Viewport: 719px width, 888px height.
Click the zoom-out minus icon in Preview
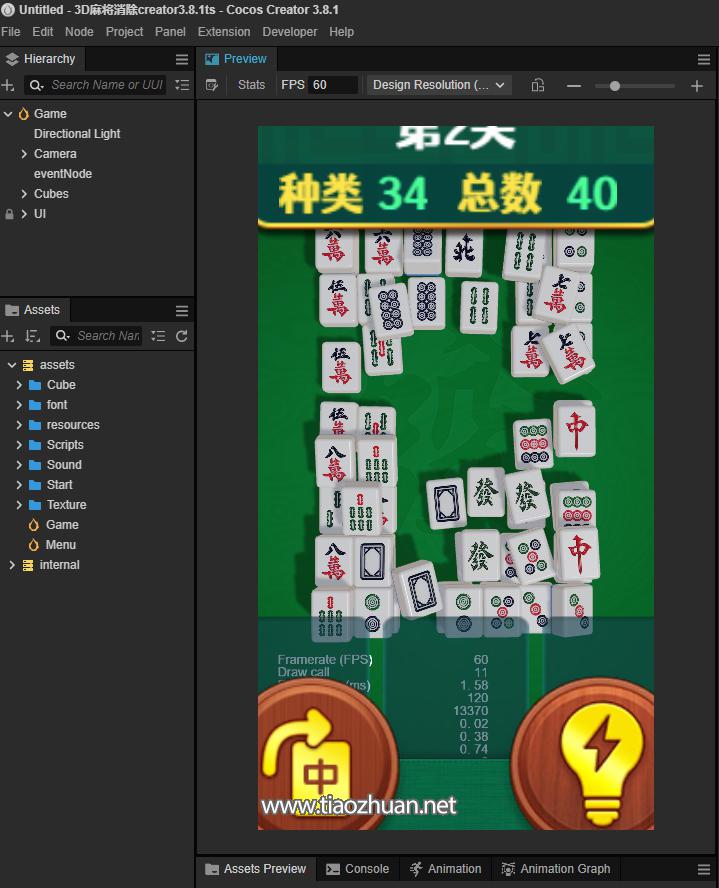click(x=574, y=86)
